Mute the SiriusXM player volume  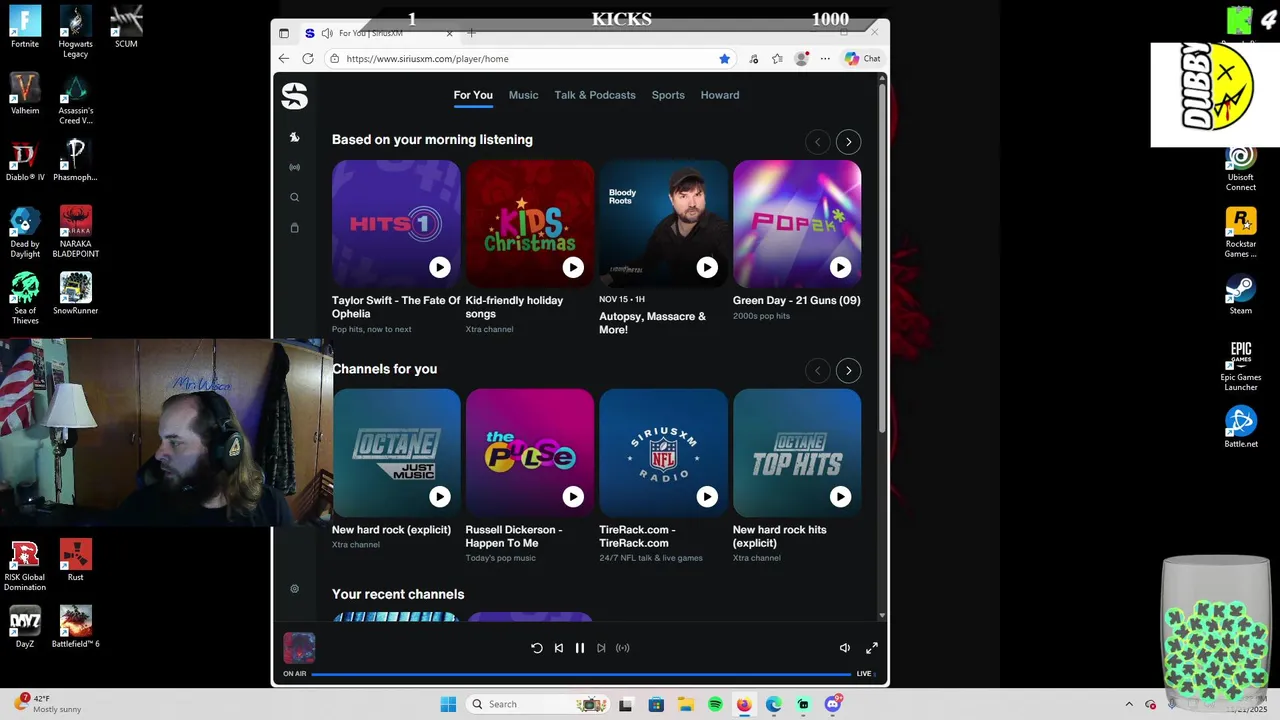(844, 648)
